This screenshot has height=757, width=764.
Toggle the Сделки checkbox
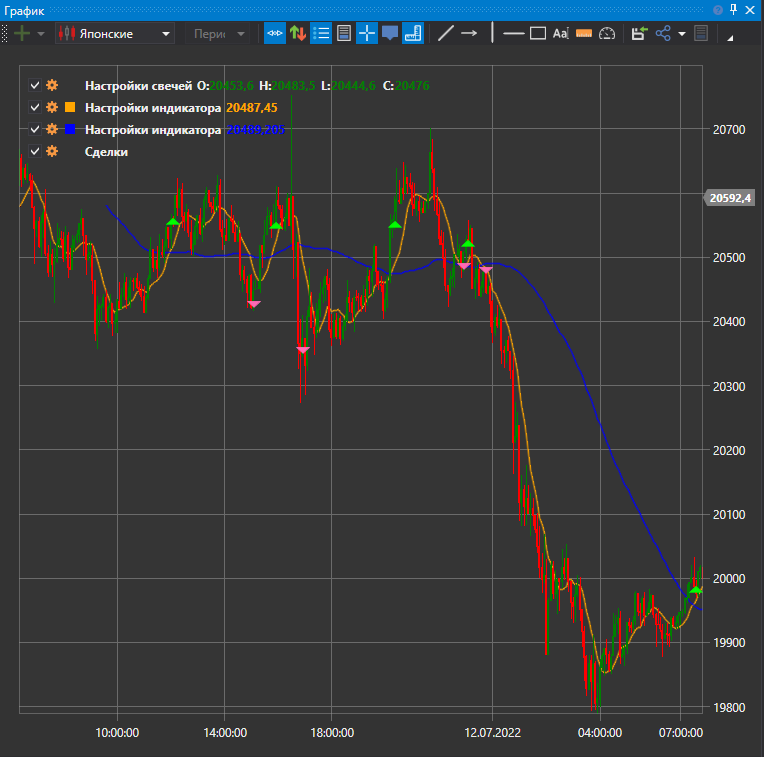point(35,151)
